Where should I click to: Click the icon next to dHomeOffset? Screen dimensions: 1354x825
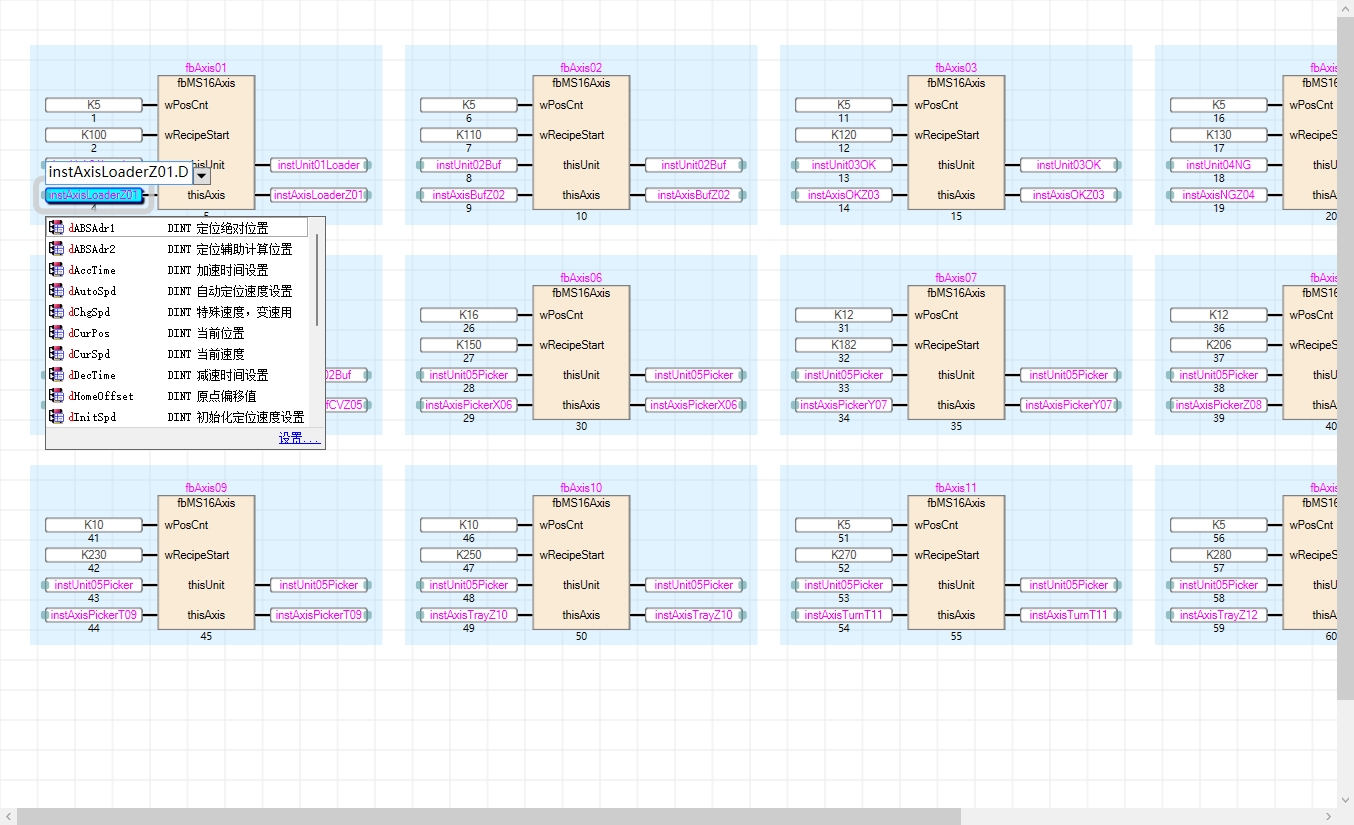(x=56, y=396)
